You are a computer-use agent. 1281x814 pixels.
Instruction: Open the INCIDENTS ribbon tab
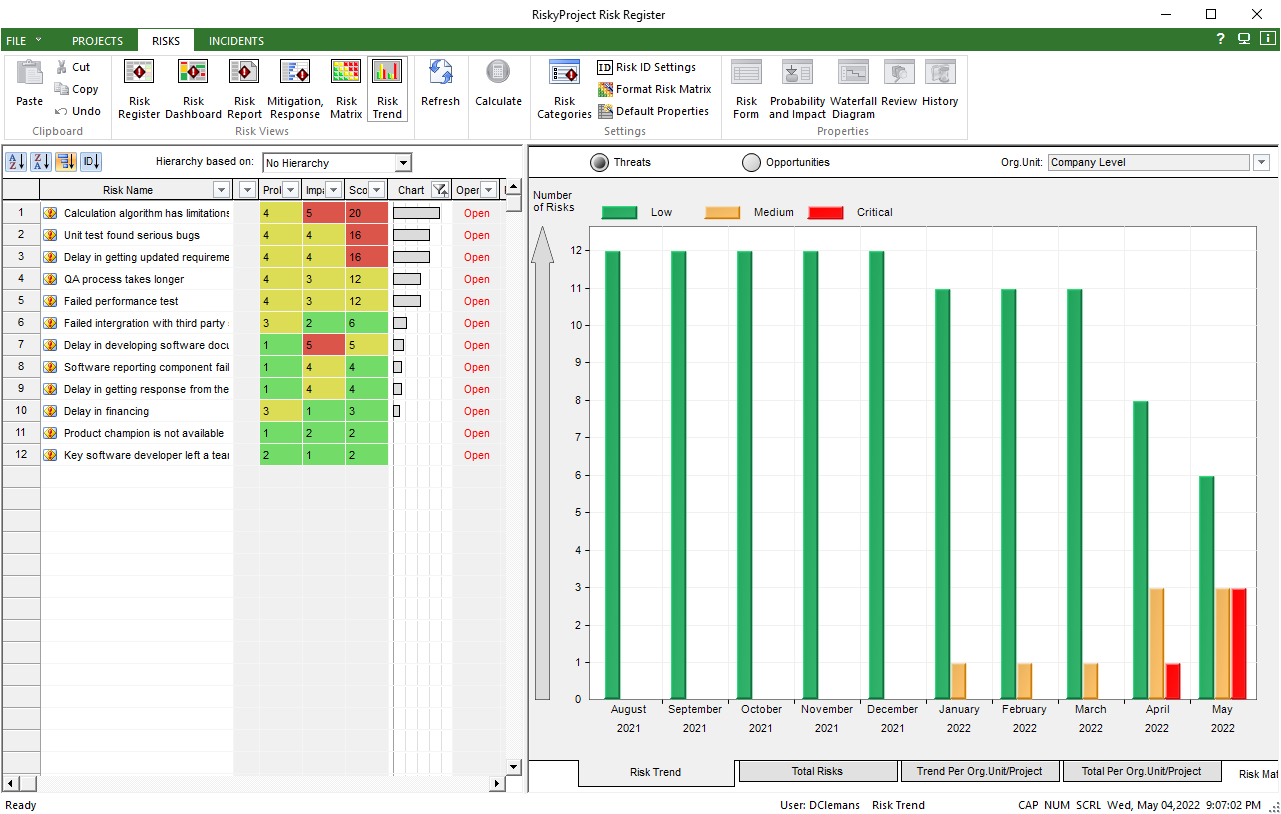pyautogui.click(x=236, y=41)
